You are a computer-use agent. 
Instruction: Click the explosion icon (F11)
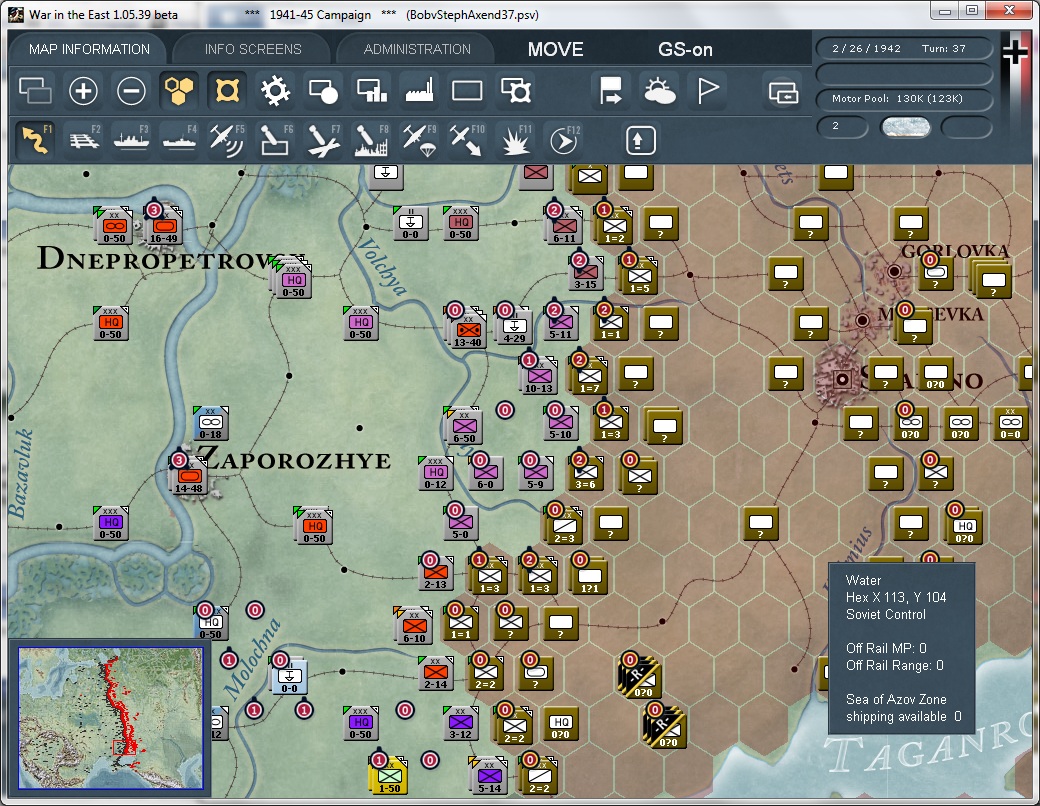pyautogui.click(x=515, y=140)
